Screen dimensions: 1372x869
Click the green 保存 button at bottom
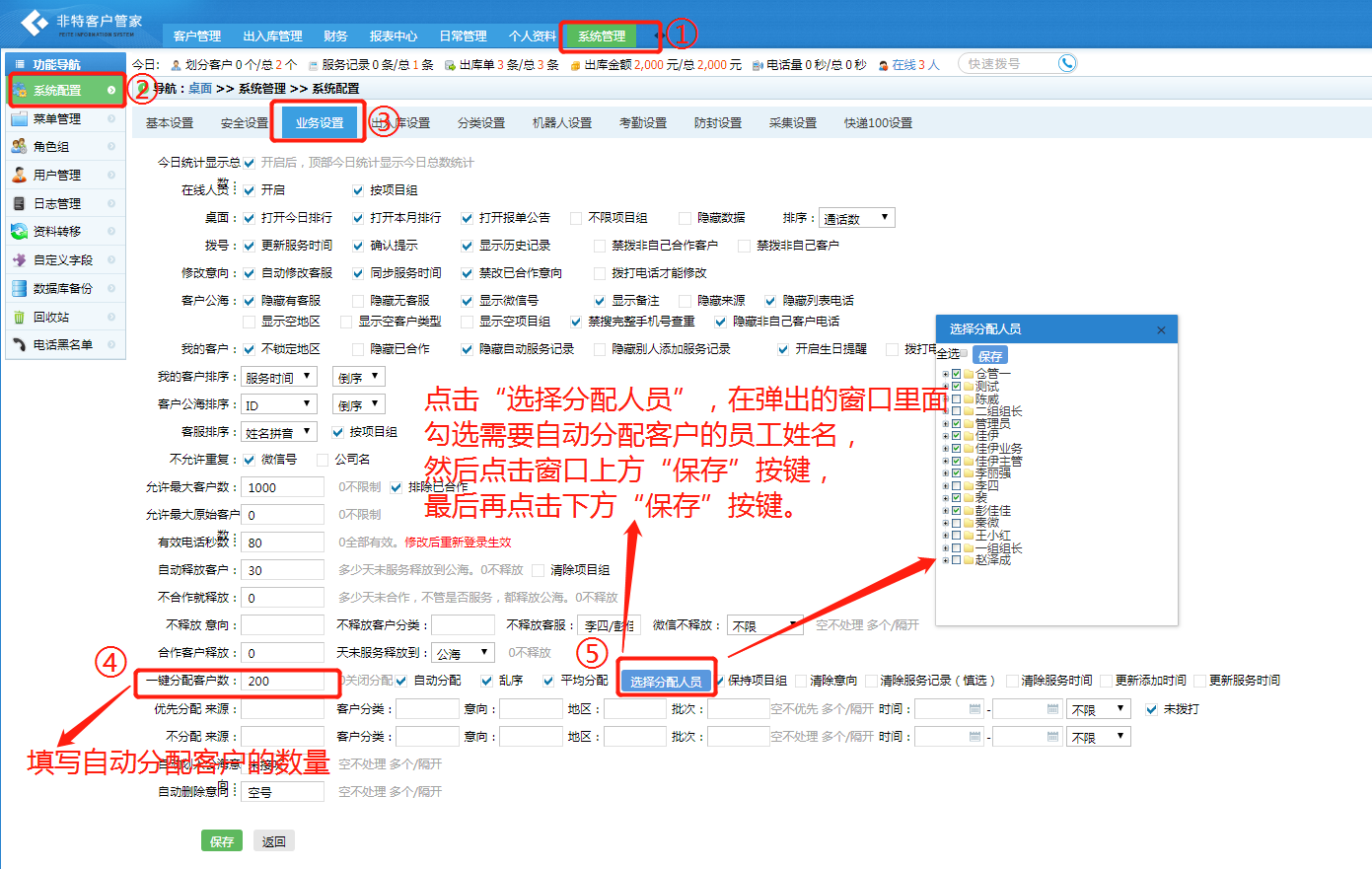click(222, 841)
